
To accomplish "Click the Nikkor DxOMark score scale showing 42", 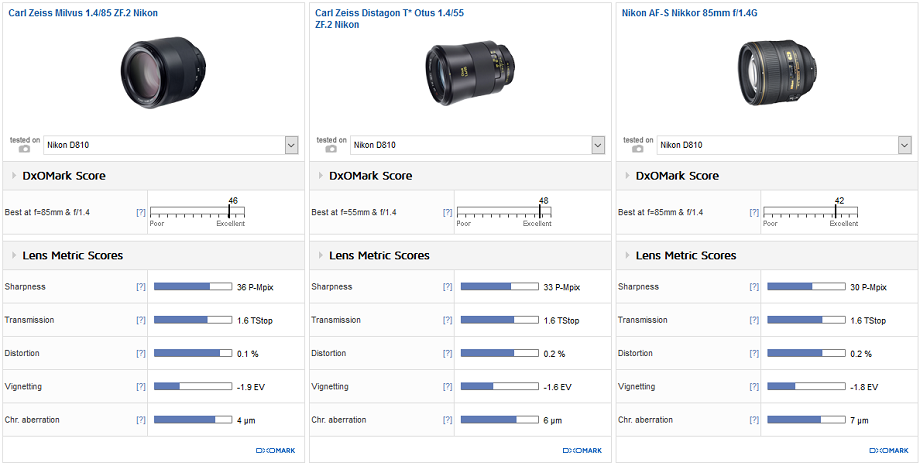I will coord(811,212).
